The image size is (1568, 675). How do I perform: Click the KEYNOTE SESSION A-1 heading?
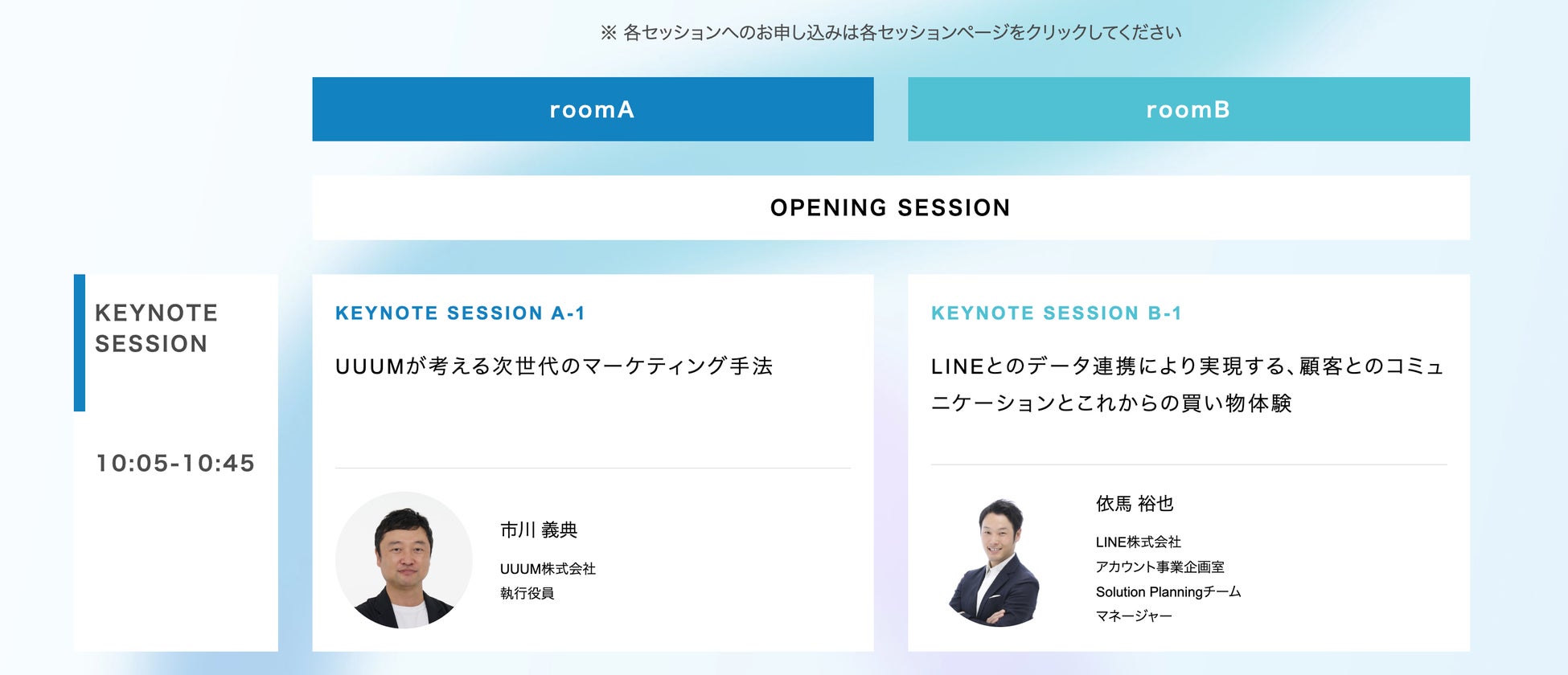pyautogui.click(x=460, y=313)
